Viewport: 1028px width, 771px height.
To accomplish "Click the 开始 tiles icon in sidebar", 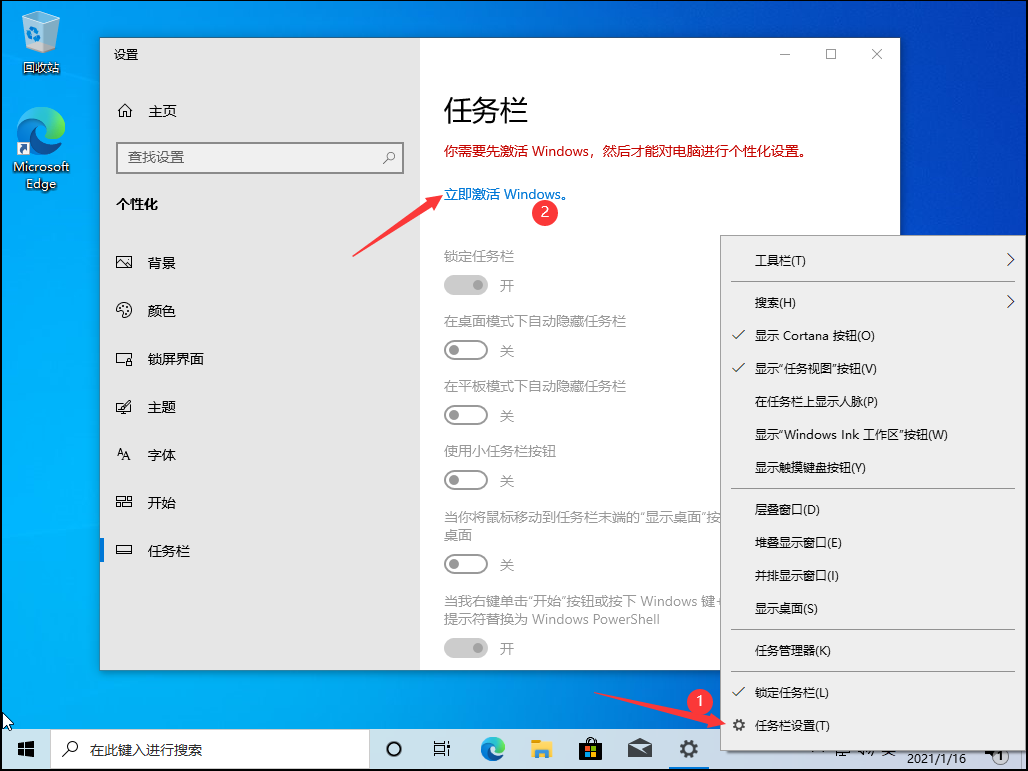I will [124, 502].
